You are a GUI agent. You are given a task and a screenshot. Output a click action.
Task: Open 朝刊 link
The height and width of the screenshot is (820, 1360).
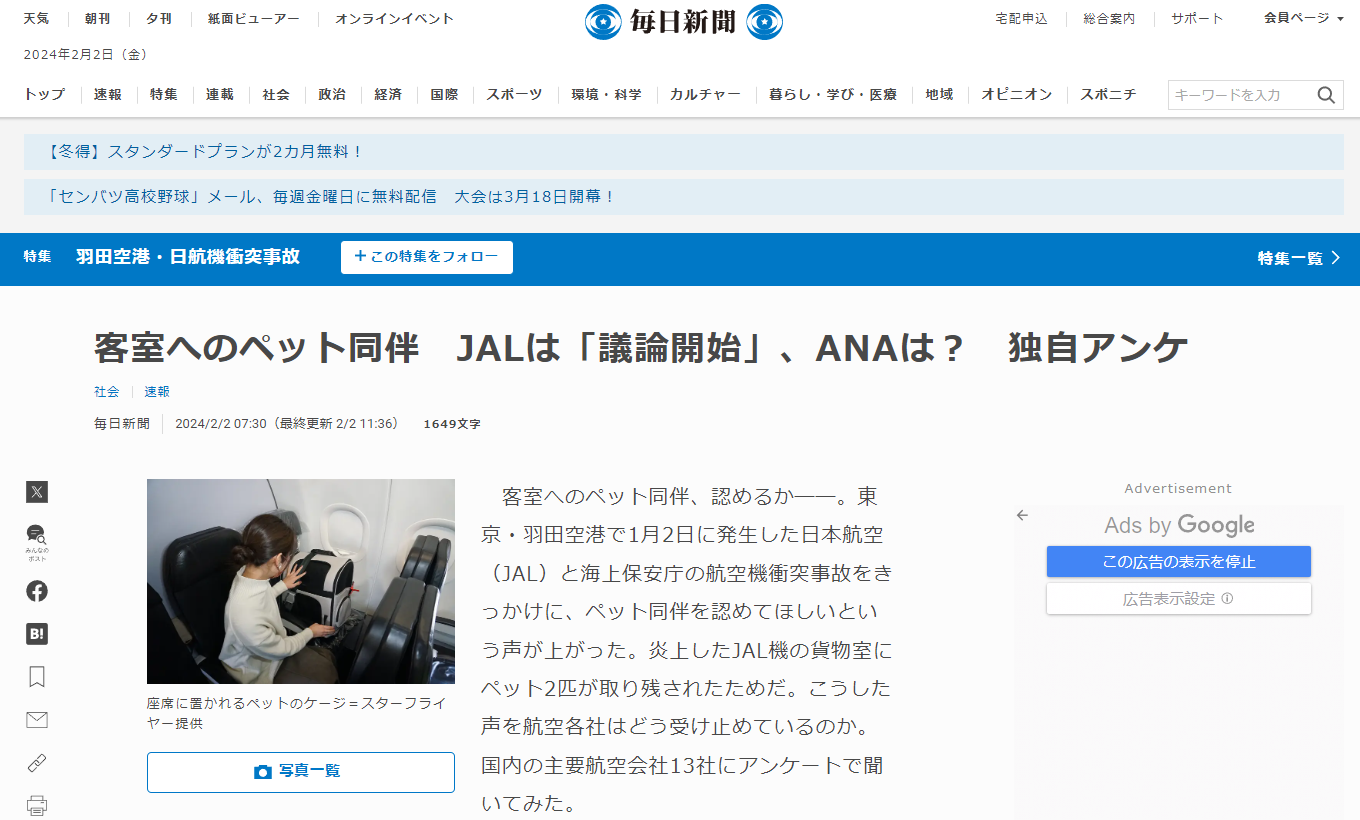98,18
